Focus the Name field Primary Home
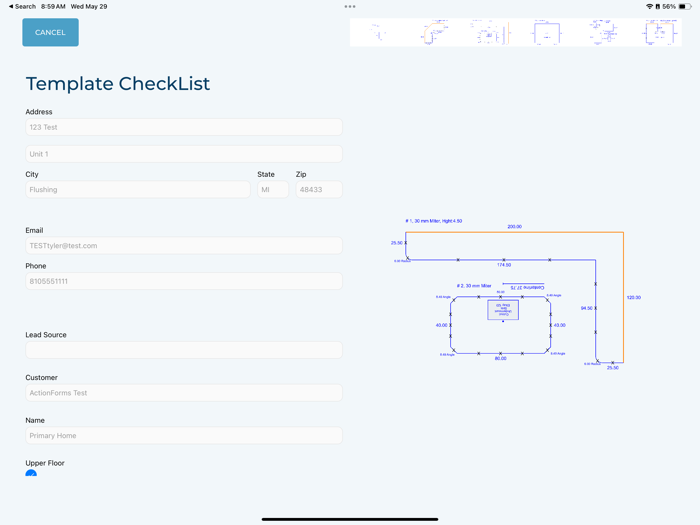This screenshot has width=700, height=525. pyautogui.click(x=184, y=435)
